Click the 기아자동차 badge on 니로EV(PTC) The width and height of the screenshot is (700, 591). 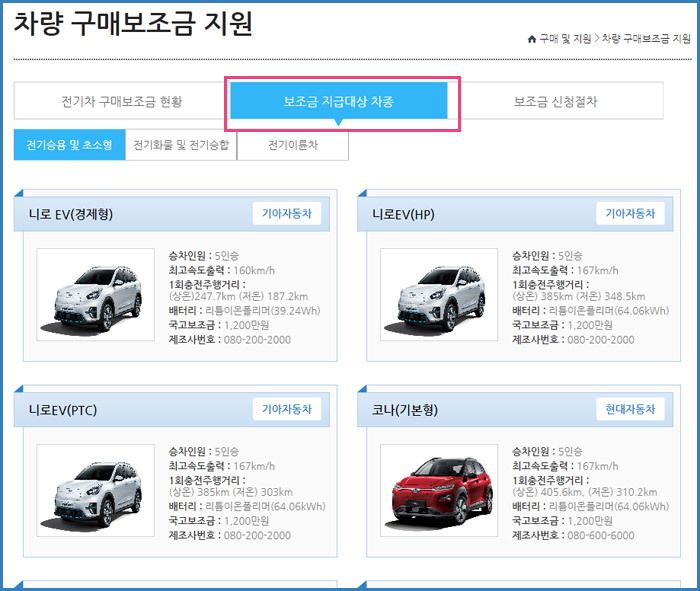287,409
